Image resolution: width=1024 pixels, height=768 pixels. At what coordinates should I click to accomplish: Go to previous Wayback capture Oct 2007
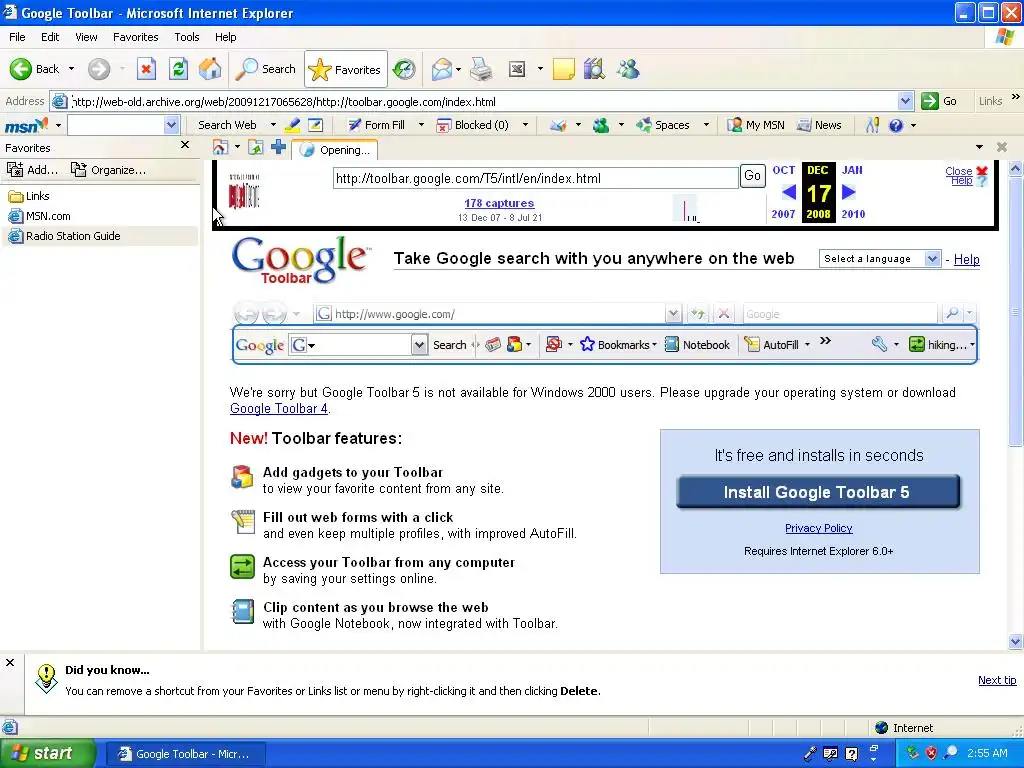pyautogui.click(x=788, y=192)
